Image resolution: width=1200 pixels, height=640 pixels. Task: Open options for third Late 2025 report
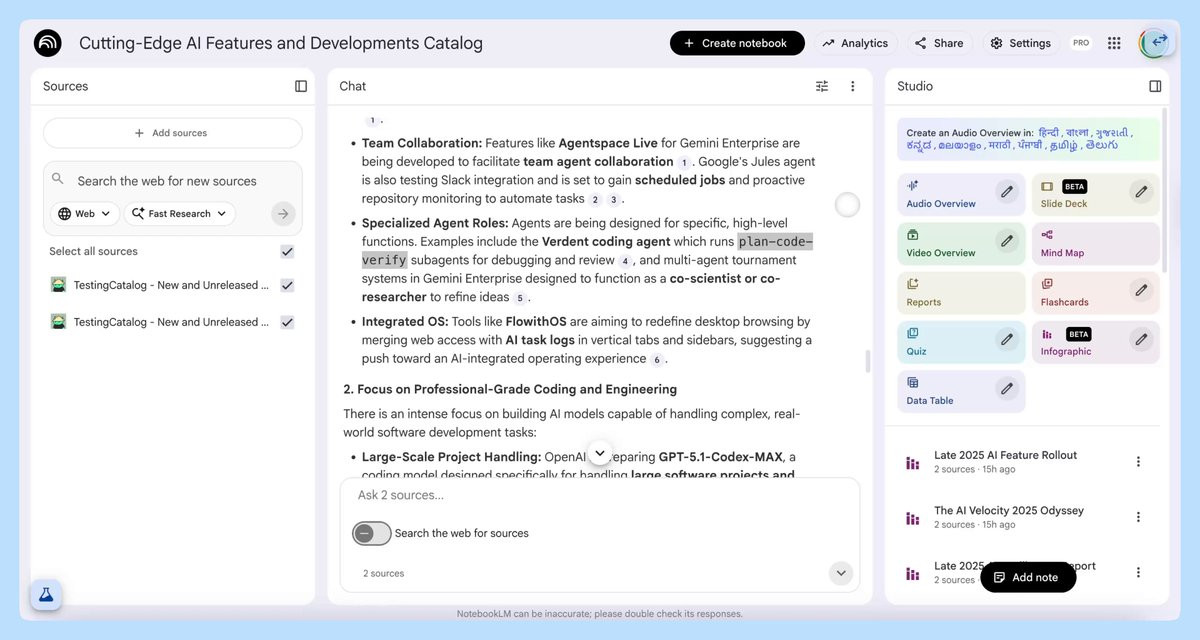pos(1138,572)
